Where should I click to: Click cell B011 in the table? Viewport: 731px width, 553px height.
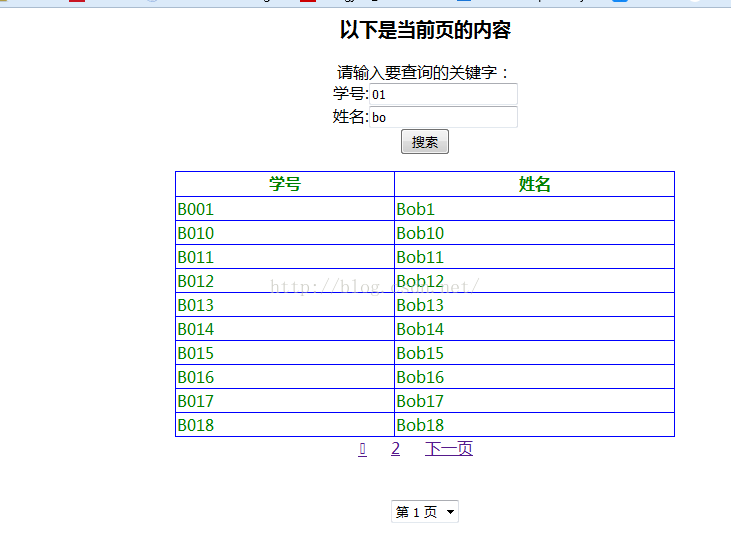click(285, 257)
